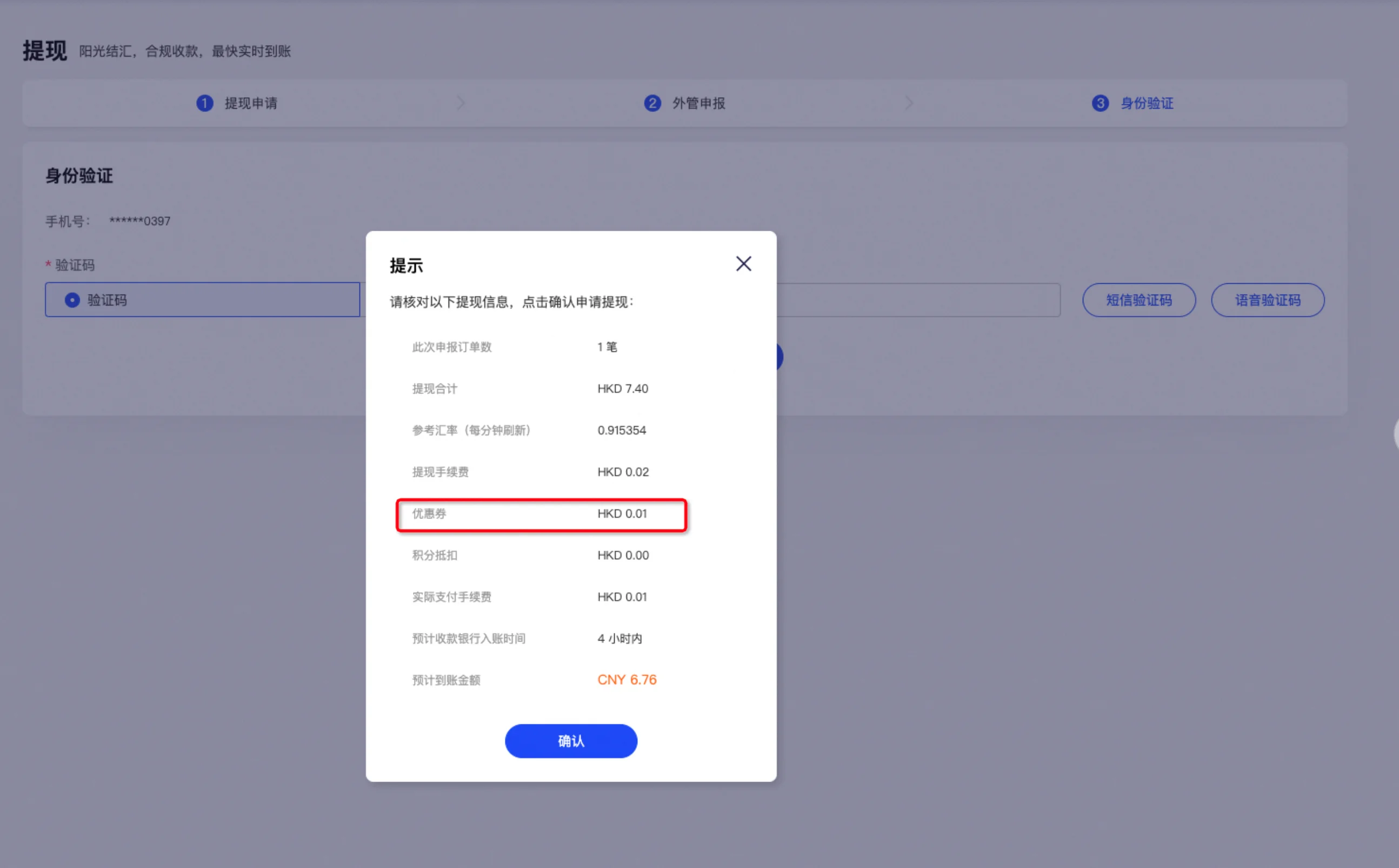Click the 提现 page title
This screenshot has height=868, width=1399.
click(45, 50)
